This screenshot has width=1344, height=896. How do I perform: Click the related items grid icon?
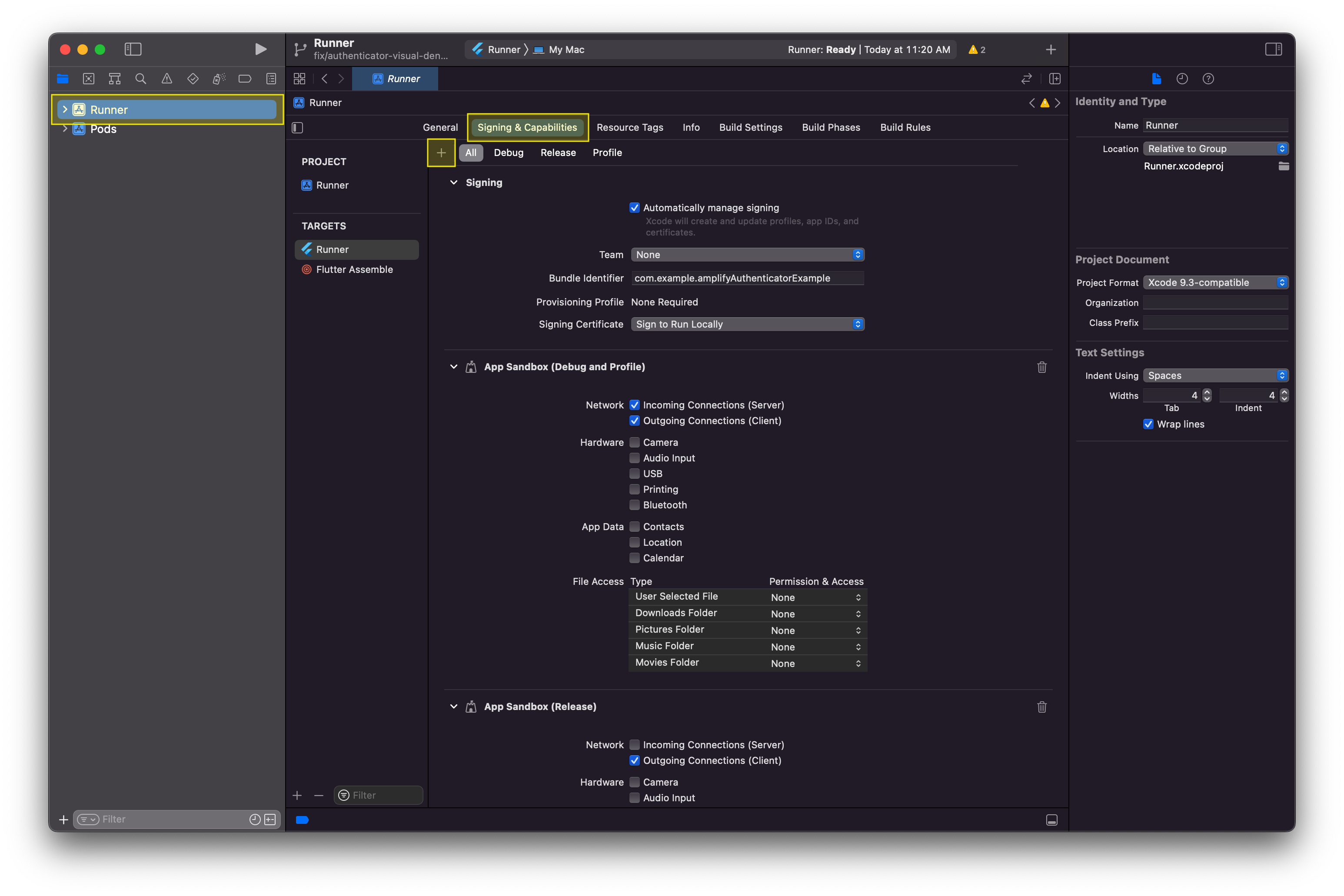pos(299,79)
